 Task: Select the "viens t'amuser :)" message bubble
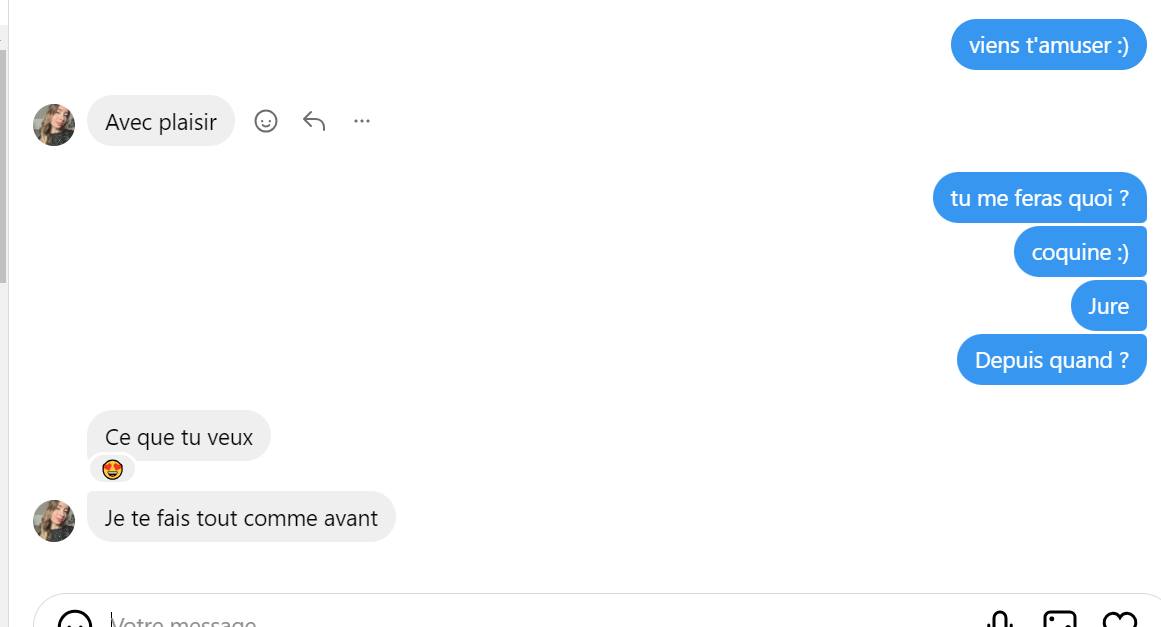pos(1048,45)
